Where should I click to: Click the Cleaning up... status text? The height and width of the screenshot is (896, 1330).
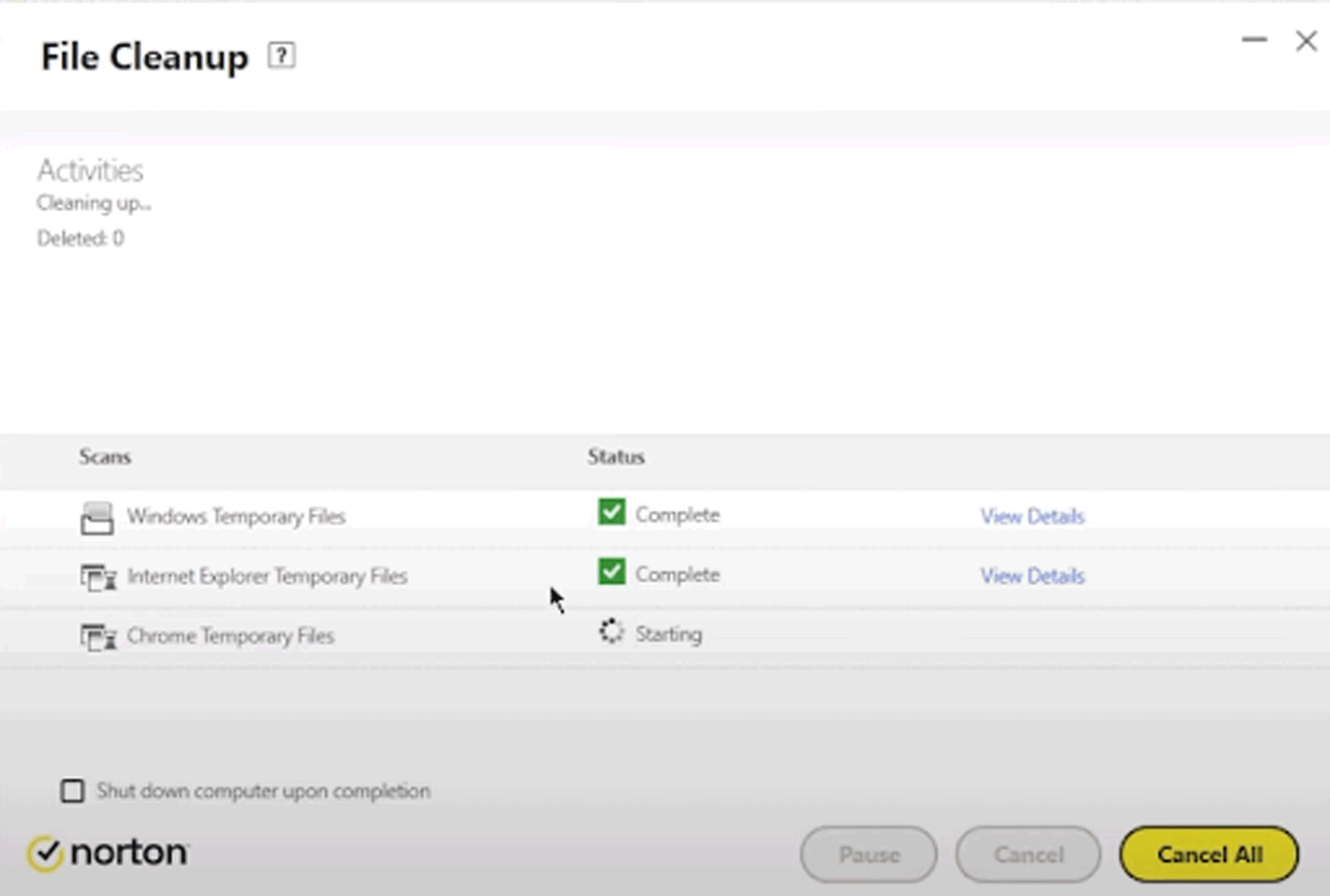[94, 204]
